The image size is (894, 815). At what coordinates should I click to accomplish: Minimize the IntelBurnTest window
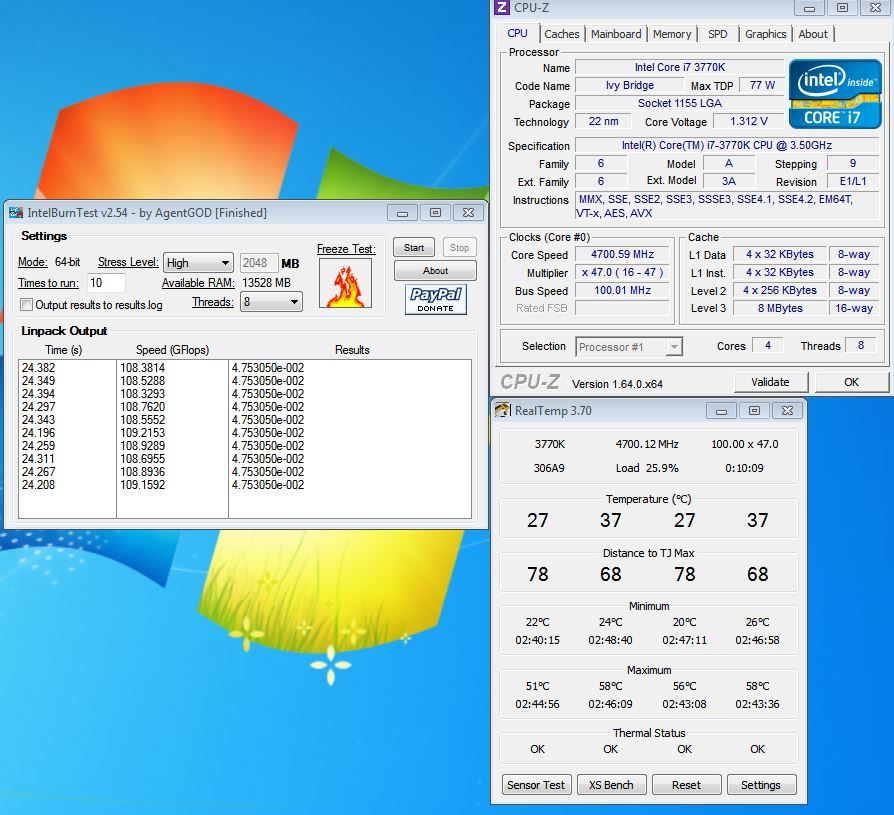click(403, 213)
